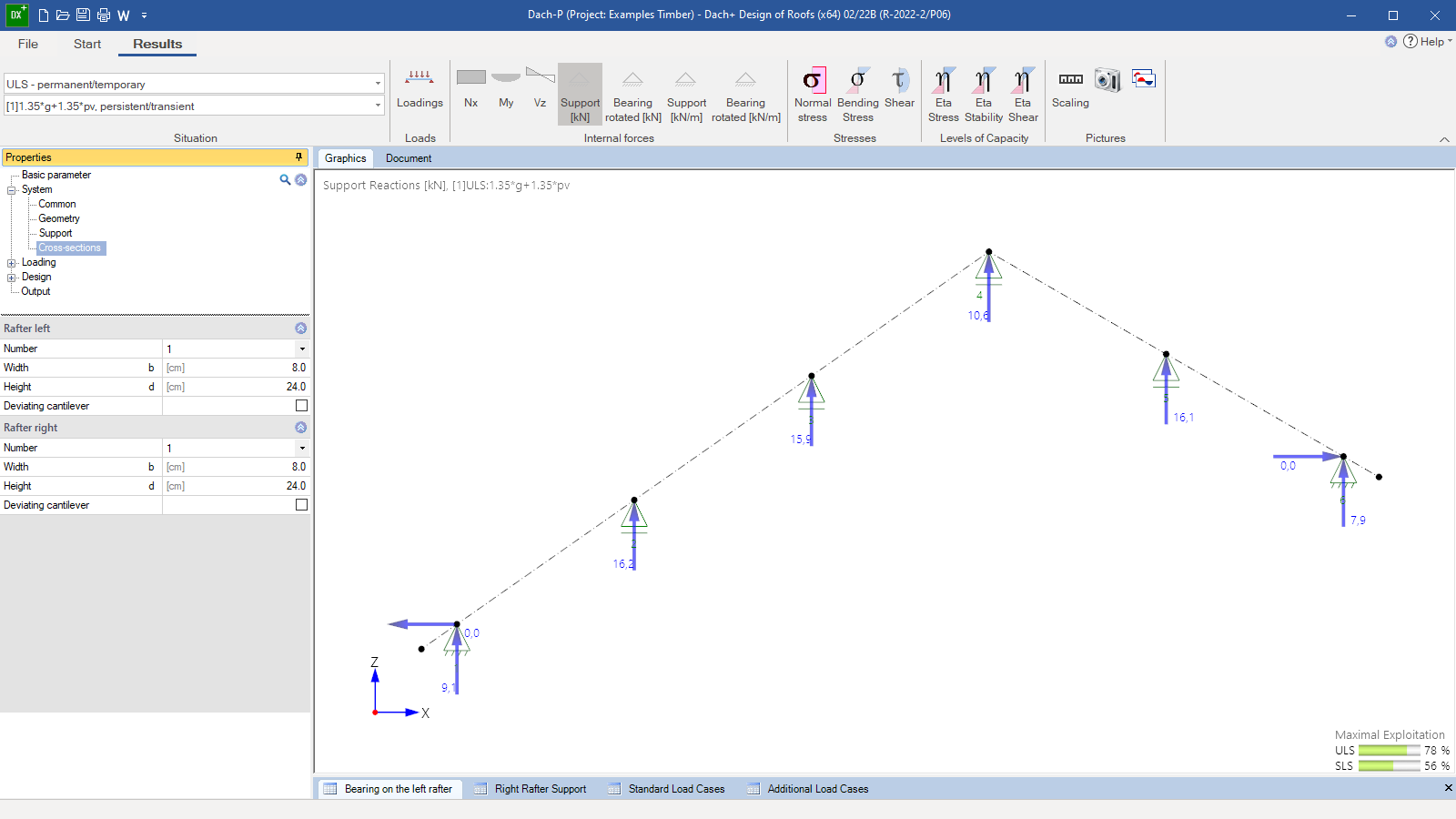1456x819 pixels.
Task: Show Bearing rotated [kN/m] results
Action: click(x=745, y=95)
